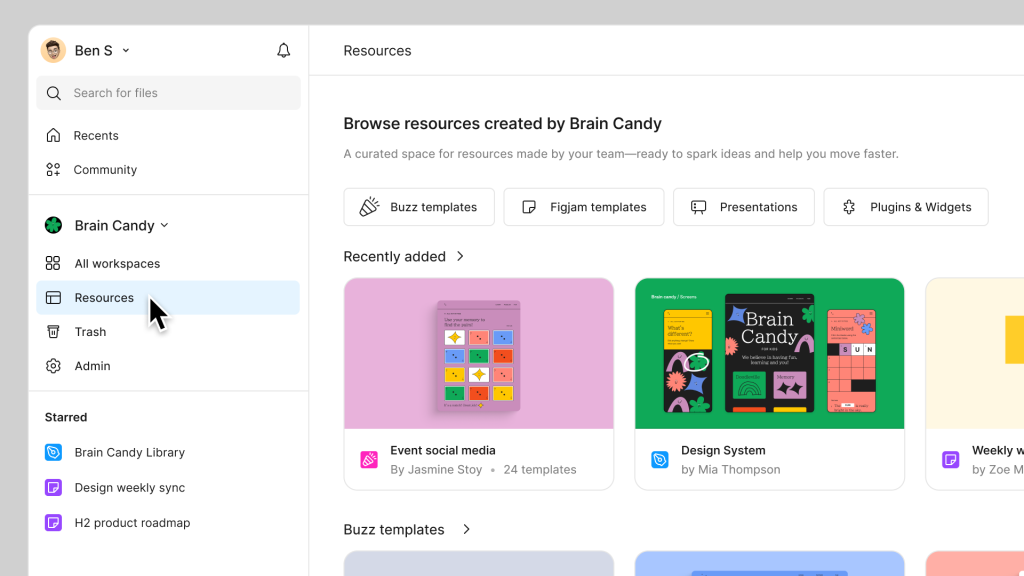Open All workspaces in sidebar
This screenshot has height=576, width=1024.
pyautogui.click(x=117, y=264)
